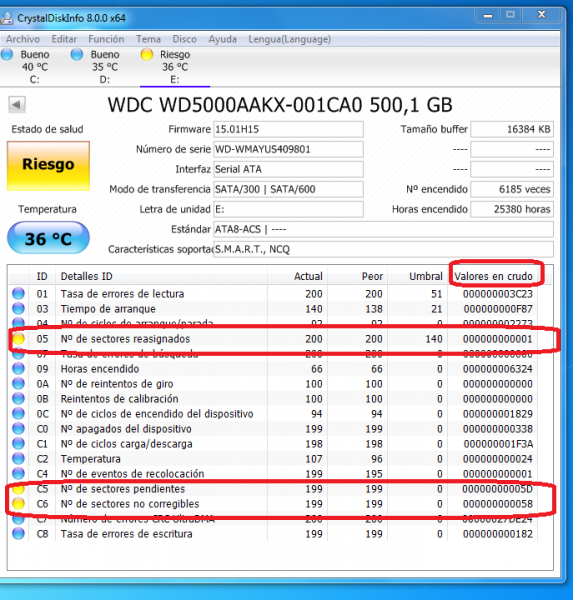
Task: Click yellow status orb for sectores reasignados
Action: (18, 339)
